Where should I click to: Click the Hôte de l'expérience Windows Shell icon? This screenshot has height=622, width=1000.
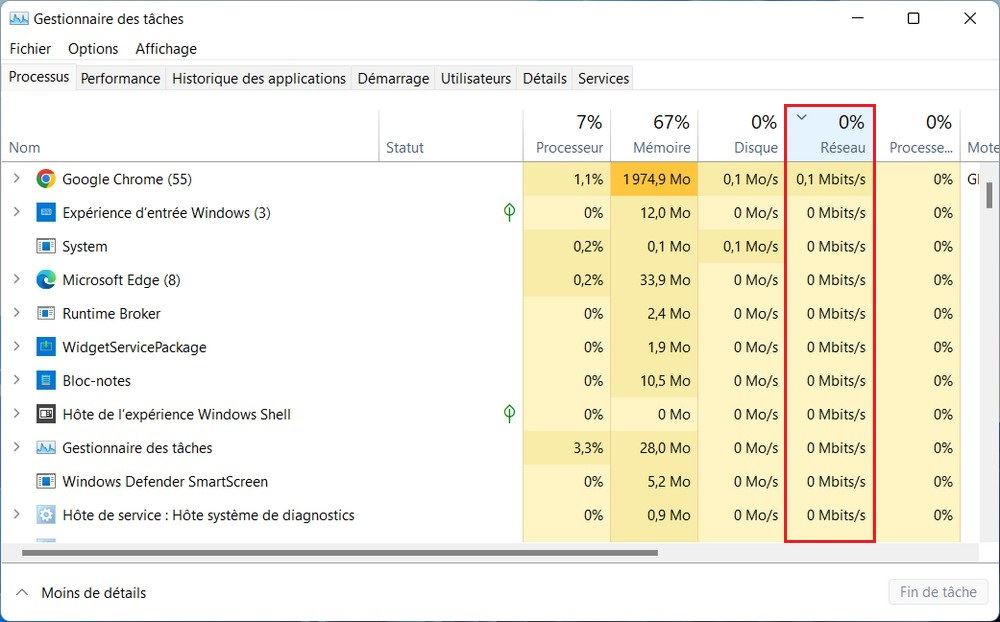[46, 414]
